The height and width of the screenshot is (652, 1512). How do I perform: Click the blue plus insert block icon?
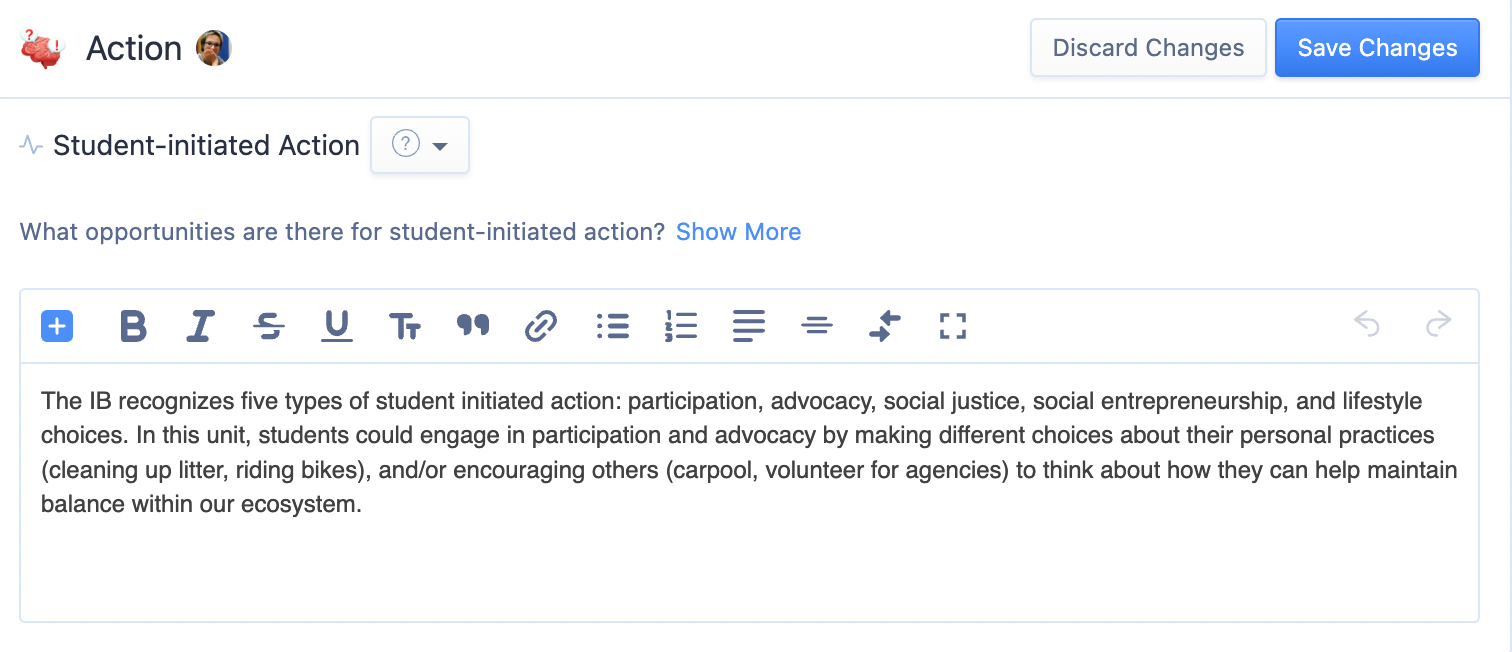coord(57,326)
